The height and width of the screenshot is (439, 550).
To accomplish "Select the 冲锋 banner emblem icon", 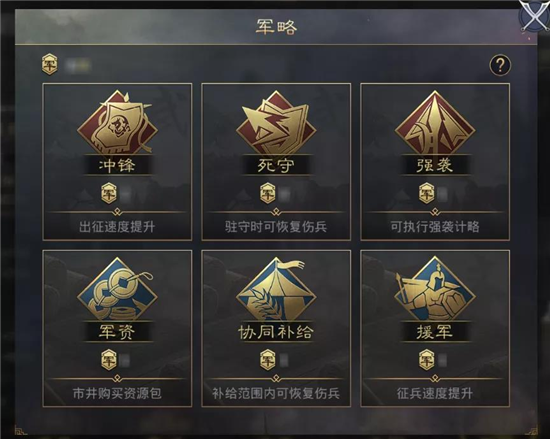I will [117, 122].
